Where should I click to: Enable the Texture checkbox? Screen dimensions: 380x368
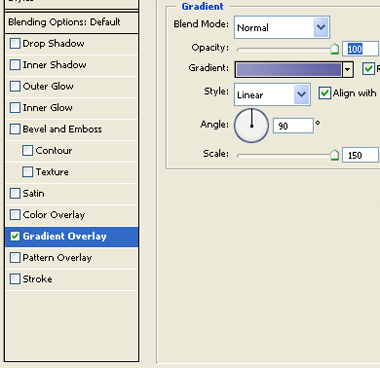pos(28,172)
